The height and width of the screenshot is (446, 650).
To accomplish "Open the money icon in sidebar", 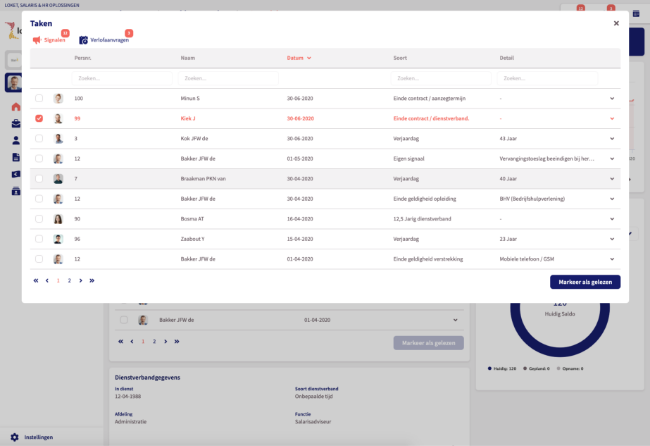I will (x=16, y=174).
